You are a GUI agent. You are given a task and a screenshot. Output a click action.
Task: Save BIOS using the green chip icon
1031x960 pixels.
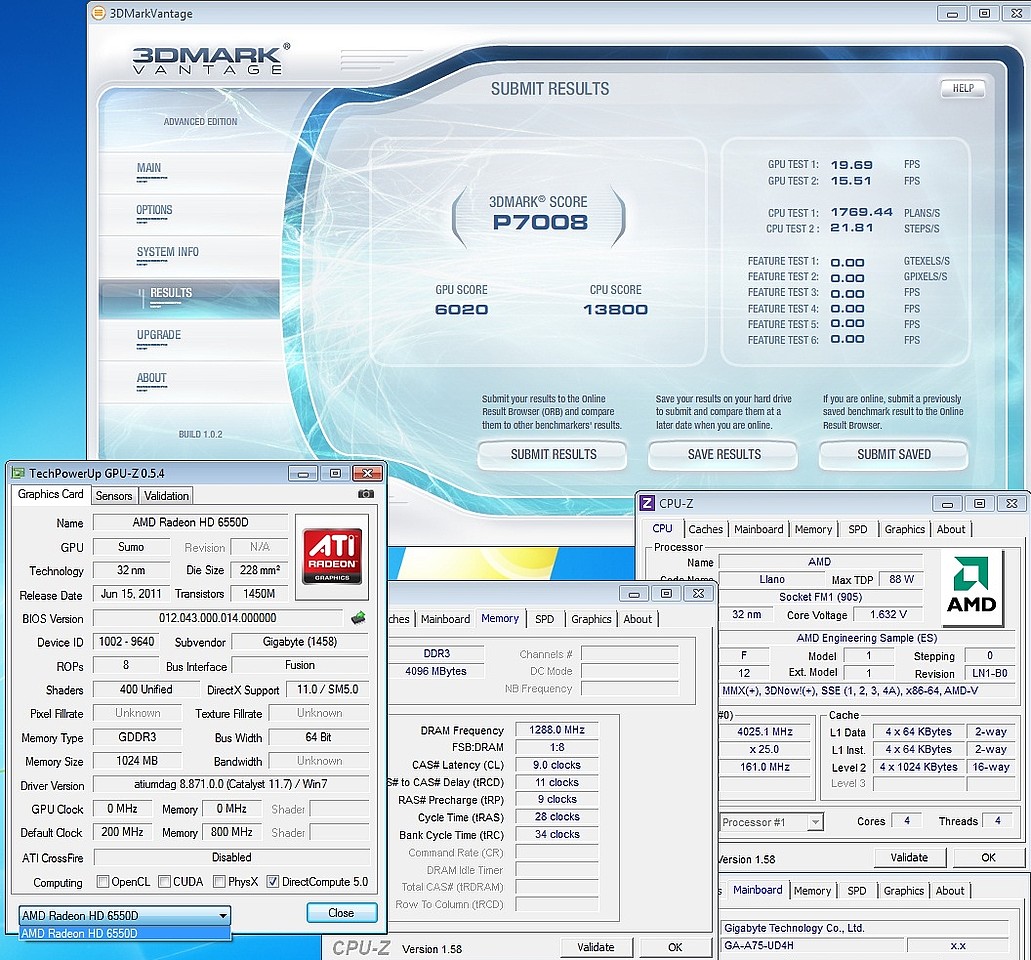point(358,618)
